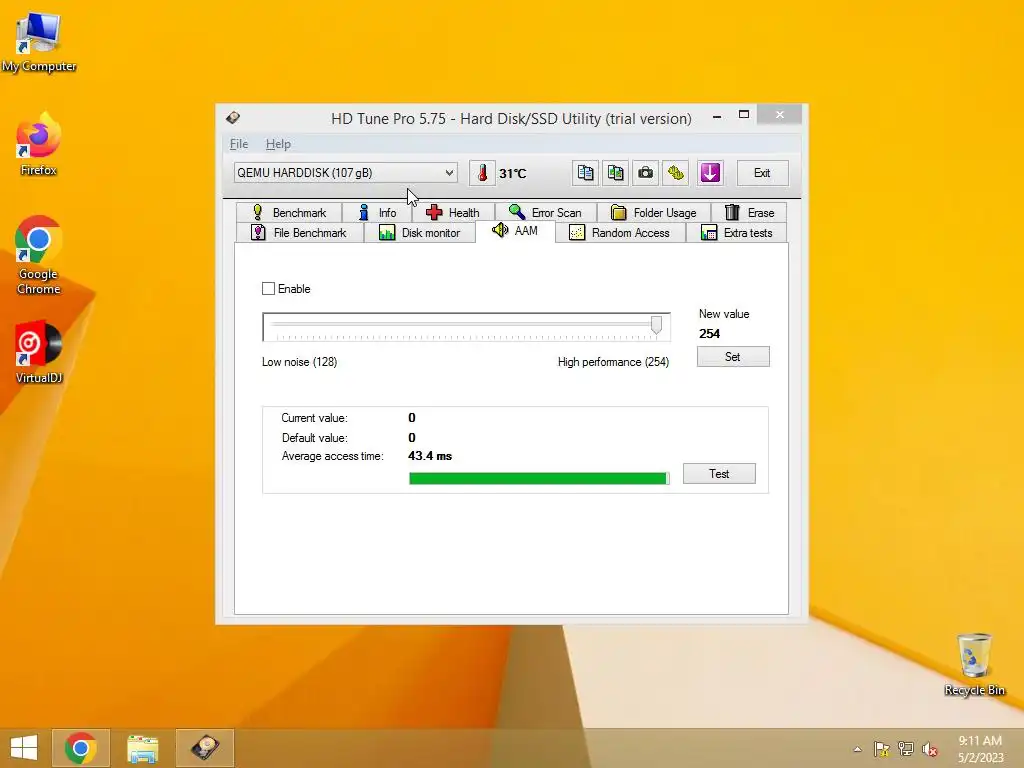Open Google Chrome desktop shortcut
1024x768 pixels.
click(39, 255)
